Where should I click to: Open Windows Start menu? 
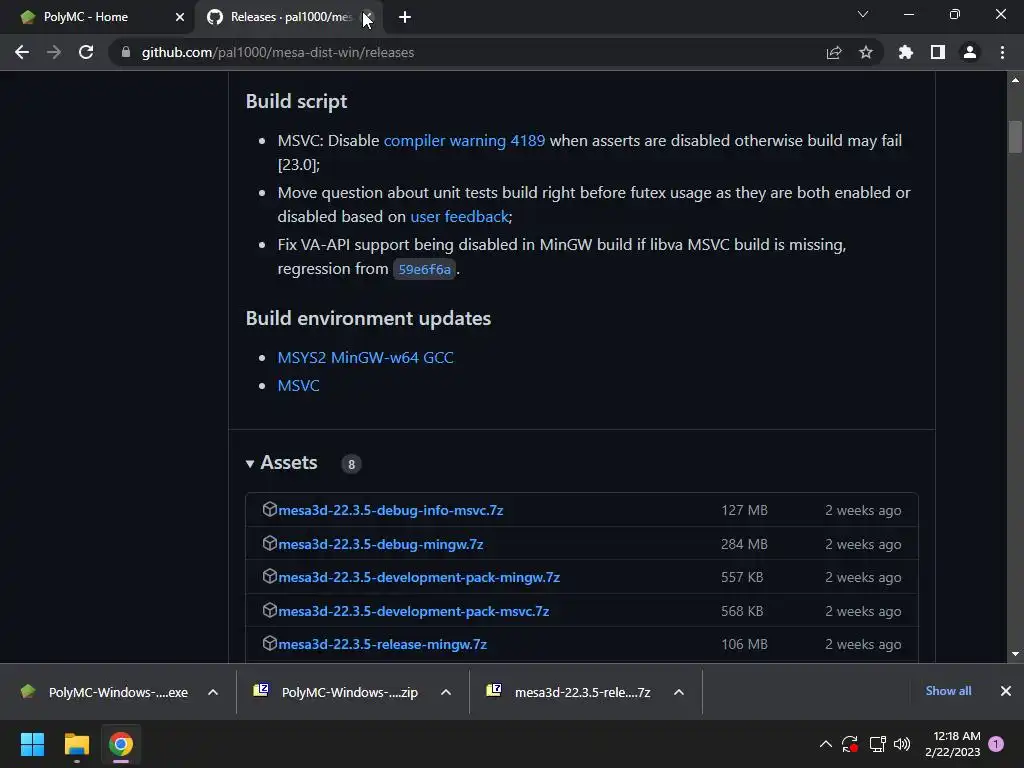[x=32, y=744]
